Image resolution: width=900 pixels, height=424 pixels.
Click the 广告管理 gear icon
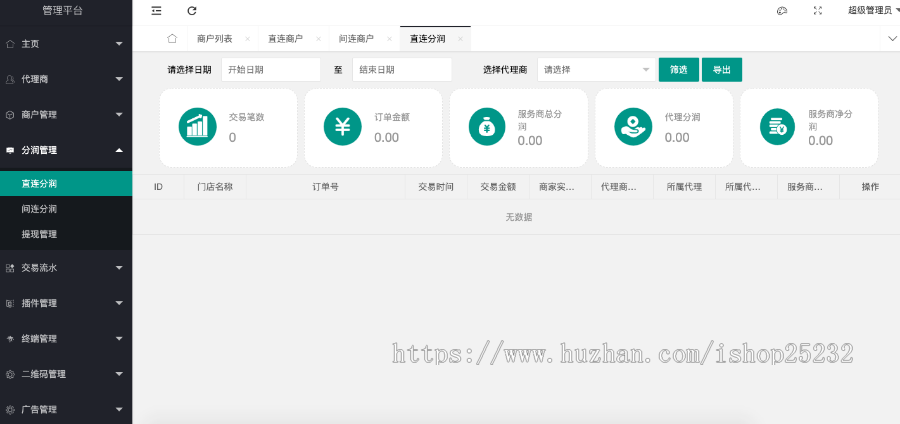pyautogui.click(x=10, y=410)
